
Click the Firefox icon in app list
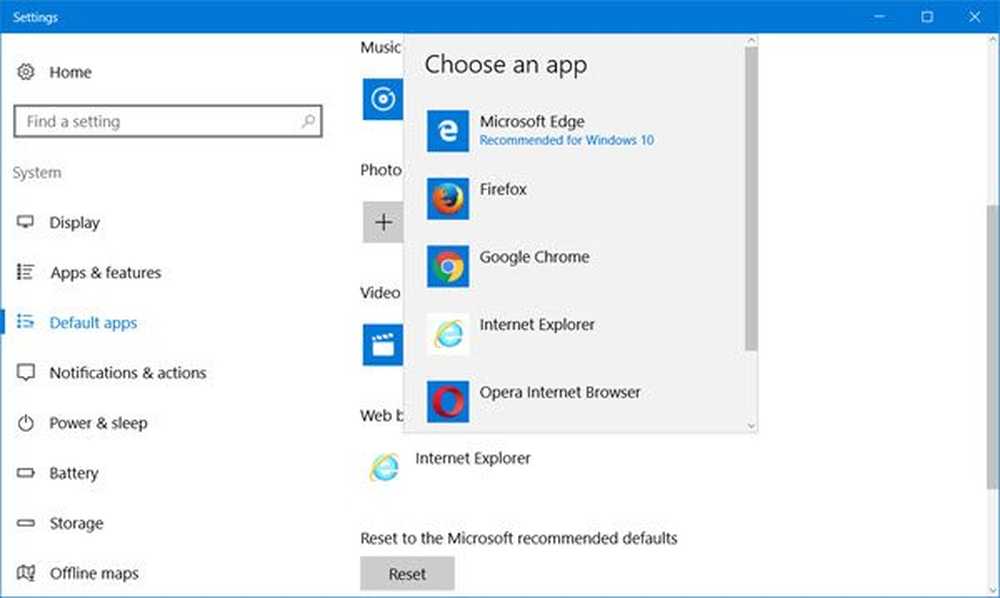448,198
